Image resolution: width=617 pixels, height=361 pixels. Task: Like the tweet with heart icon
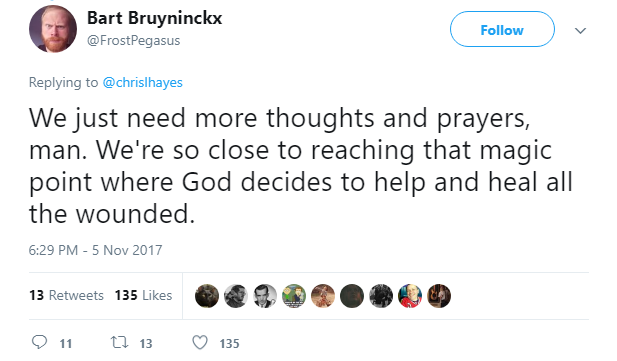(200, 342)
